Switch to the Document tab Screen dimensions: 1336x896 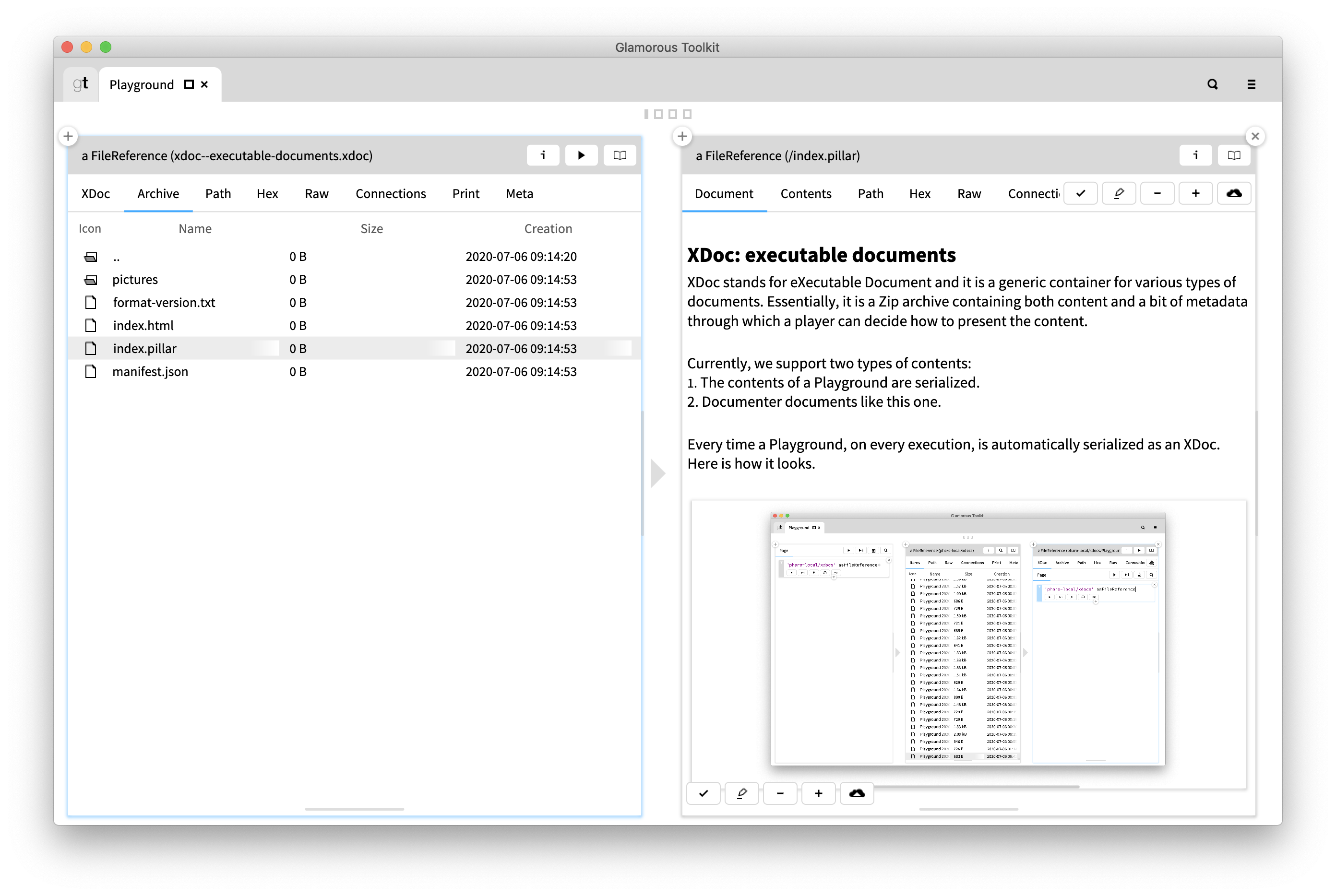[x=724, y=194]
